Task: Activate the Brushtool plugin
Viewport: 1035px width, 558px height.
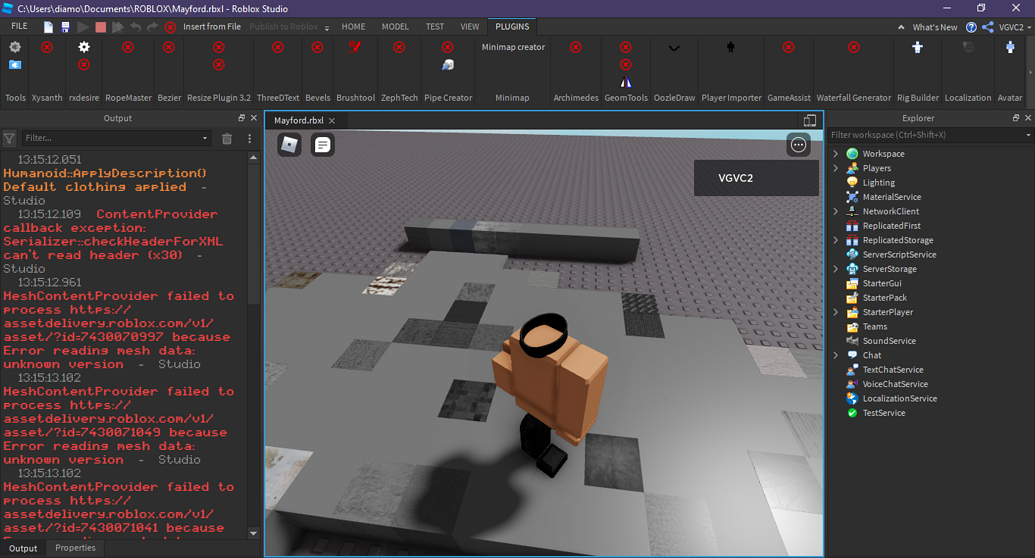Action: (x=355, y=47)
